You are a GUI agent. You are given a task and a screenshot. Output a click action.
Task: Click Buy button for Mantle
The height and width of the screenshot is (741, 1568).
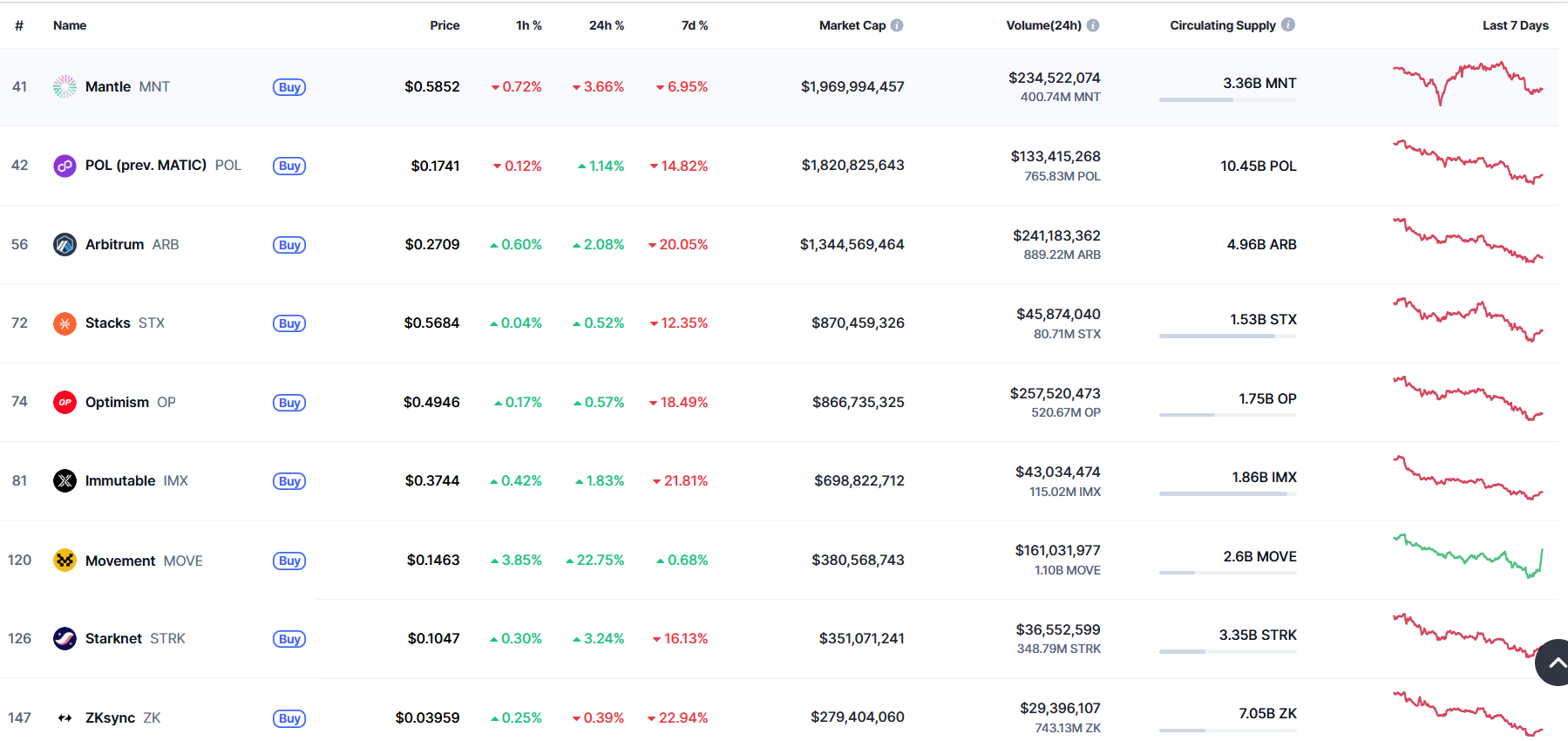(289, 87)
